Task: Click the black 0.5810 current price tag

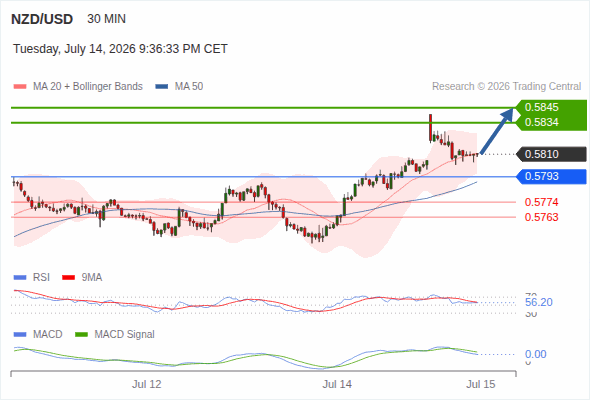Action: pyautogui.click(x=551, y=154)
